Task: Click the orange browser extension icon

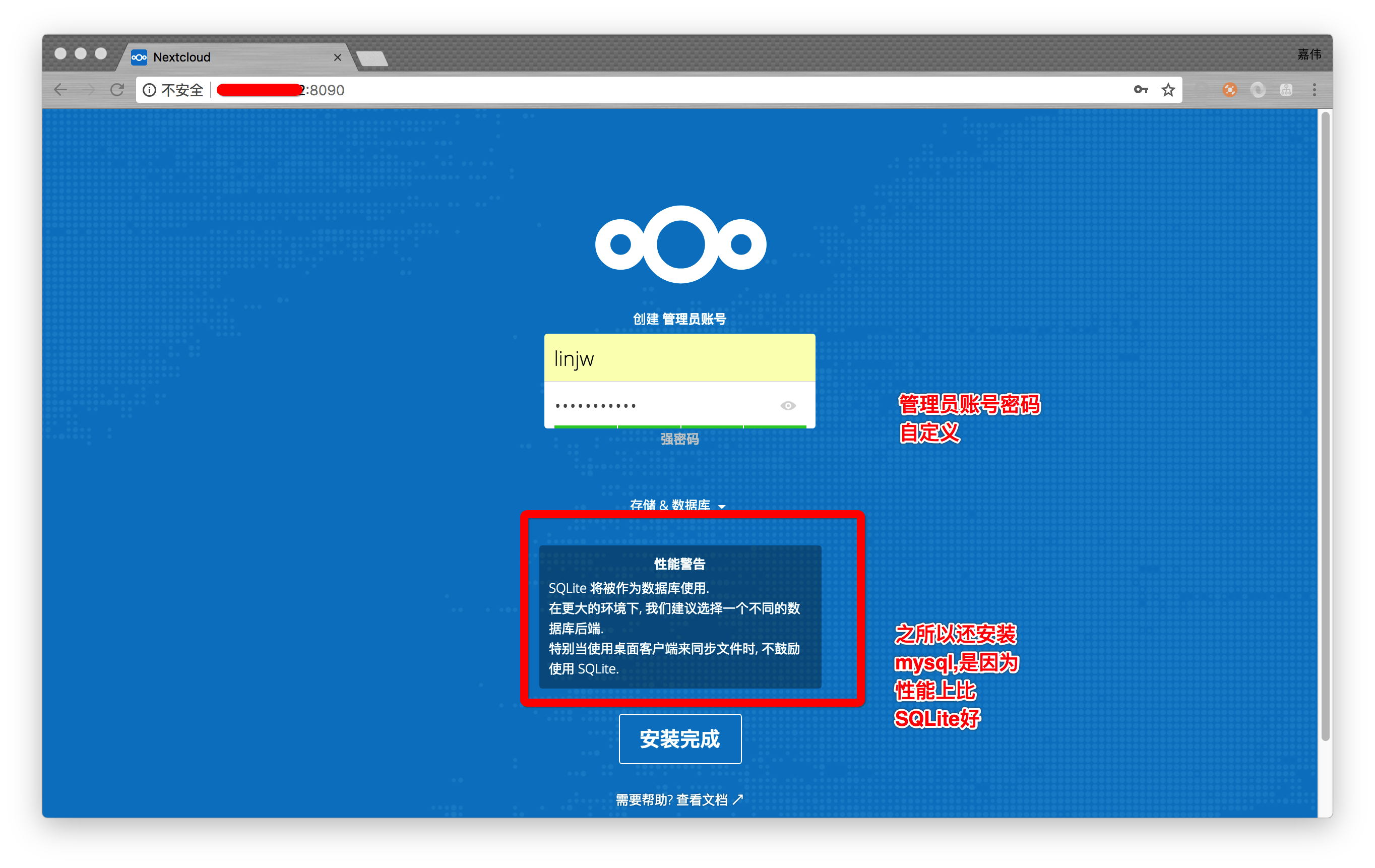Action: coord(1229,90)
